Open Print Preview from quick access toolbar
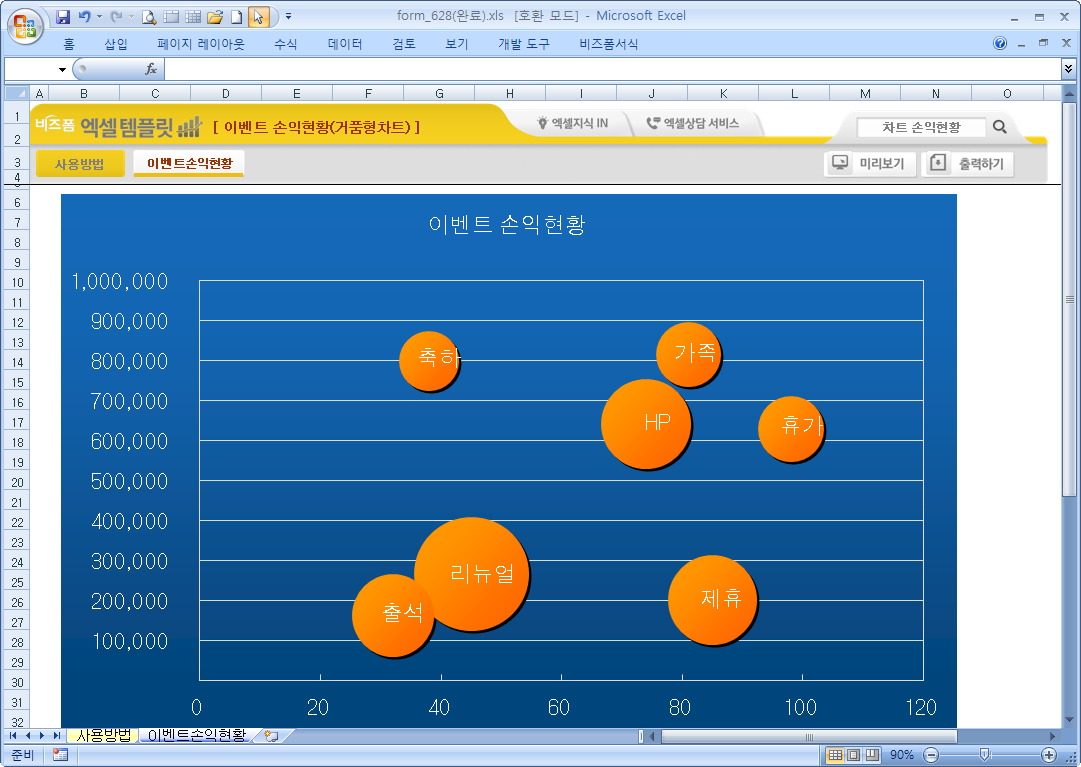The width and height of the screenshot is (1081, 767). tap(149, 17)
